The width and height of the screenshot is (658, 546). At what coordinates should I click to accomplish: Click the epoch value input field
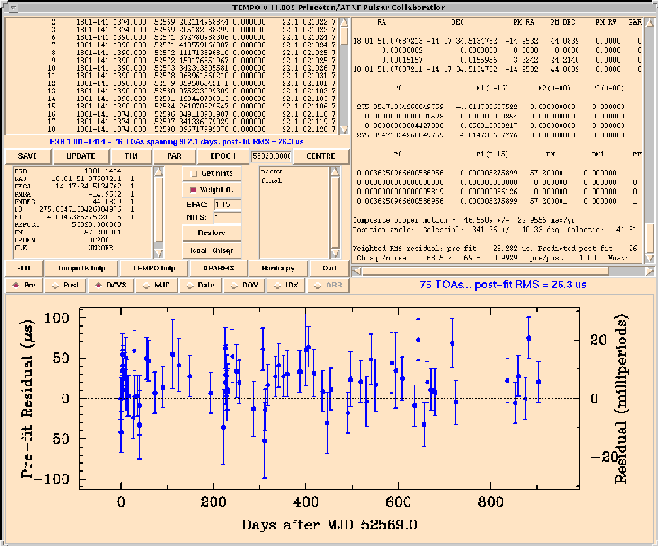click(x=271, y=156)
